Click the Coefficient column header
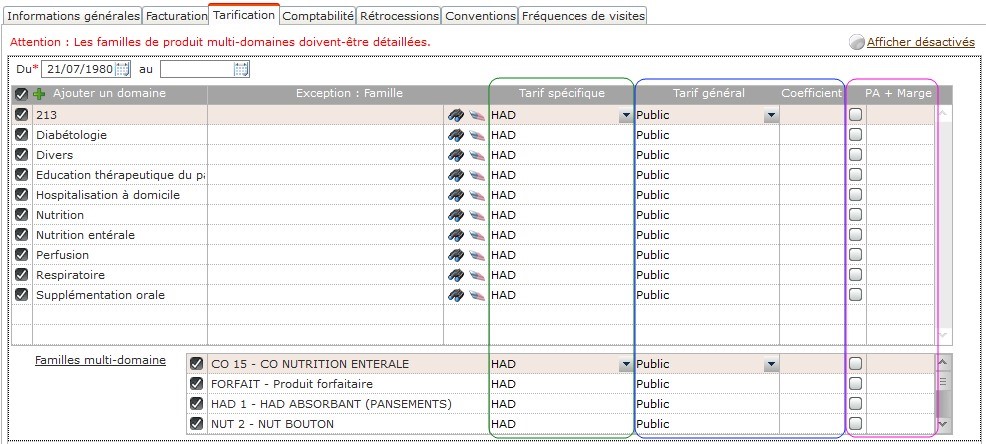The width and height of the screenshot is (986, 444). 811,93
